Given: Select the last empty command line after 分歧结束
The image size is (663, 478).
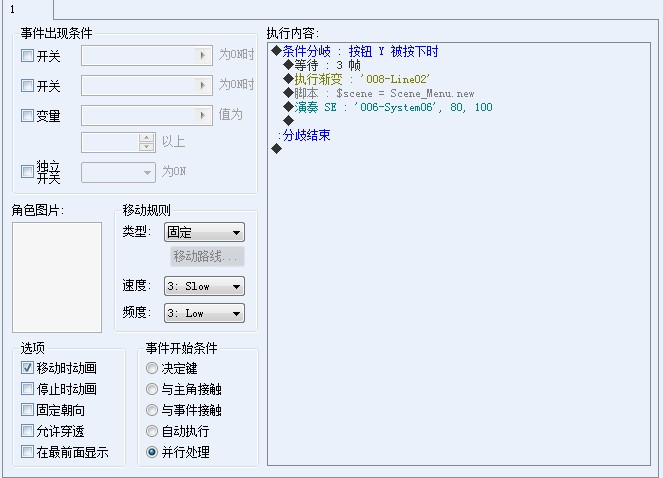Looking at the screenshot, I should point(277,149).
